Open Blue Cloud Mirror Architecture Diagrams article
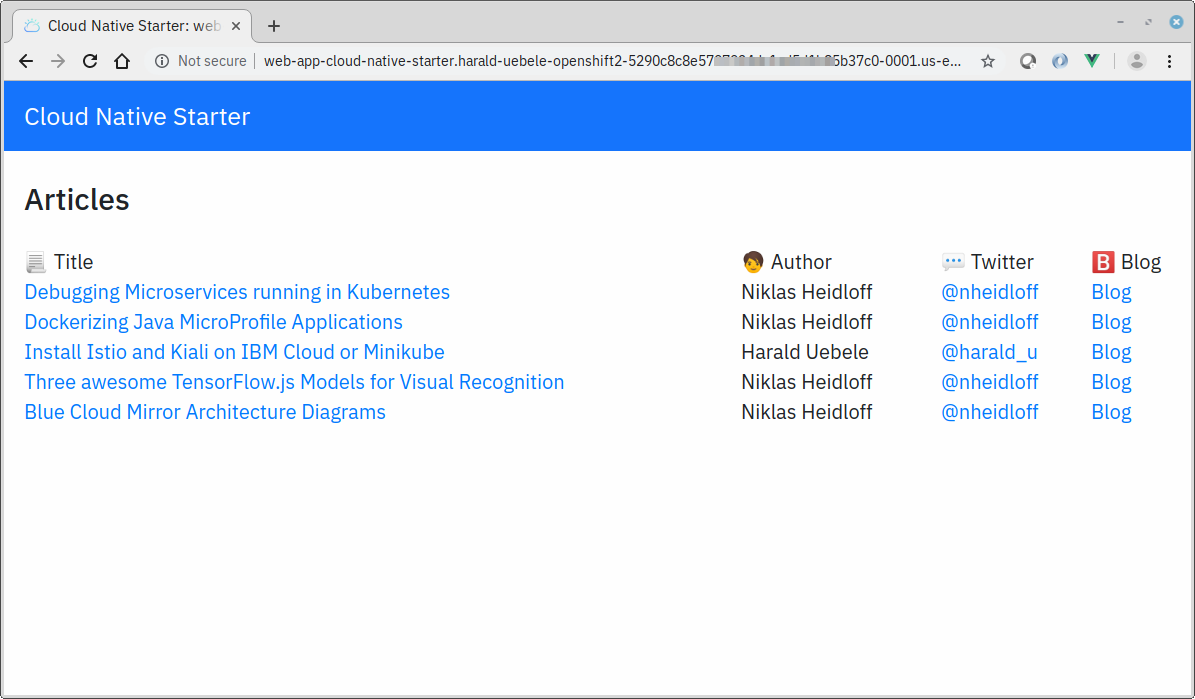The height and width of the screenshot is (699, 1195). coord(205,412)
